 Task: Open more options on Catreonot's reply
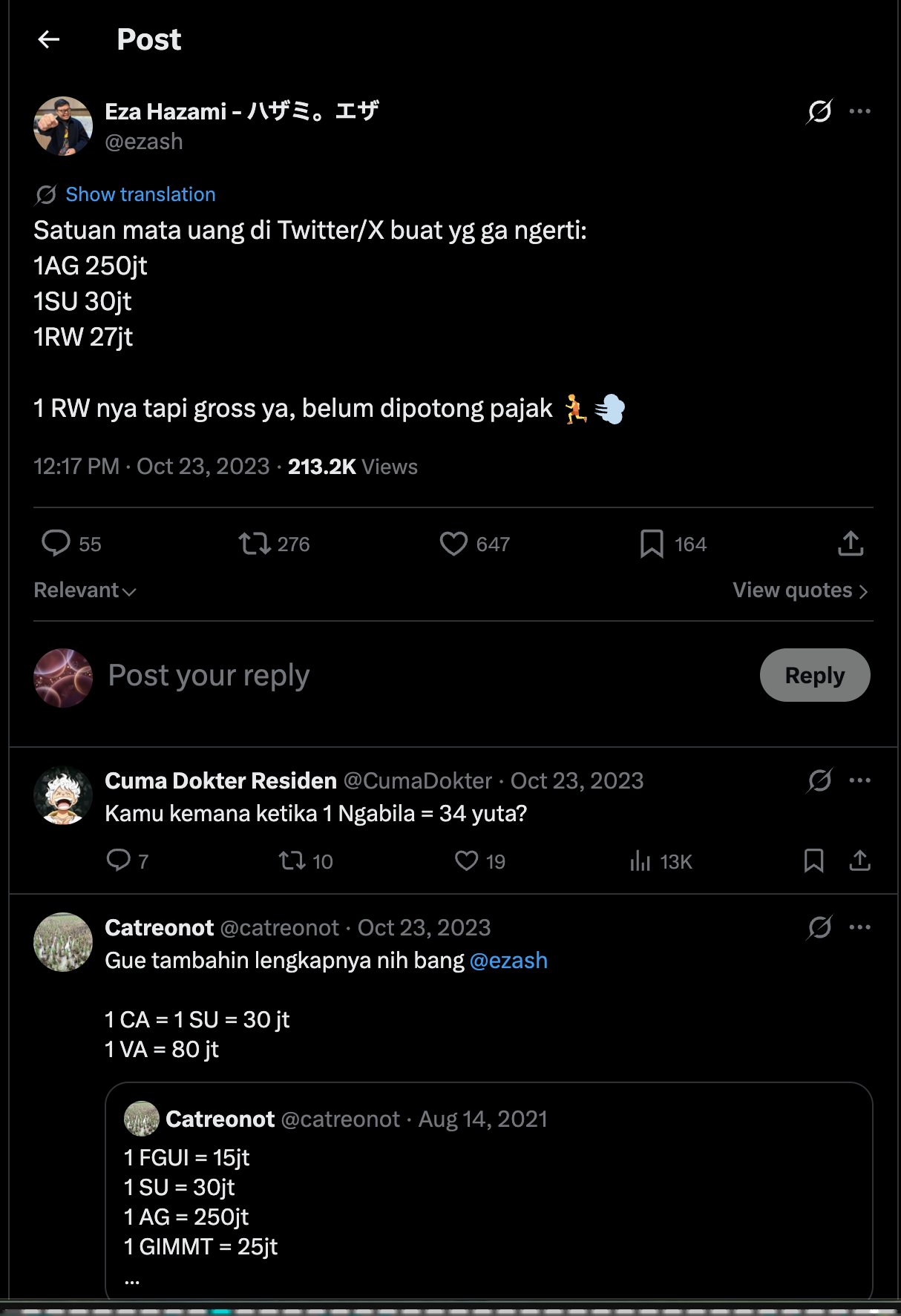[x=859, y=927]
